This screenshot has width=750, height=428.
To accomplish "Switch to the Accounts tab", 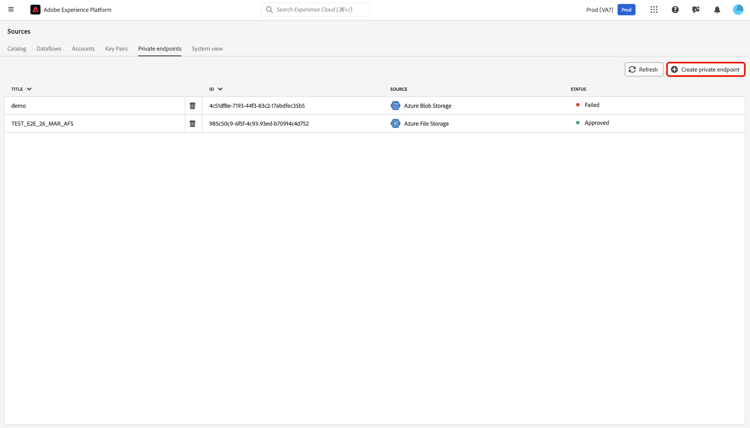I will [x=83, y=49].
